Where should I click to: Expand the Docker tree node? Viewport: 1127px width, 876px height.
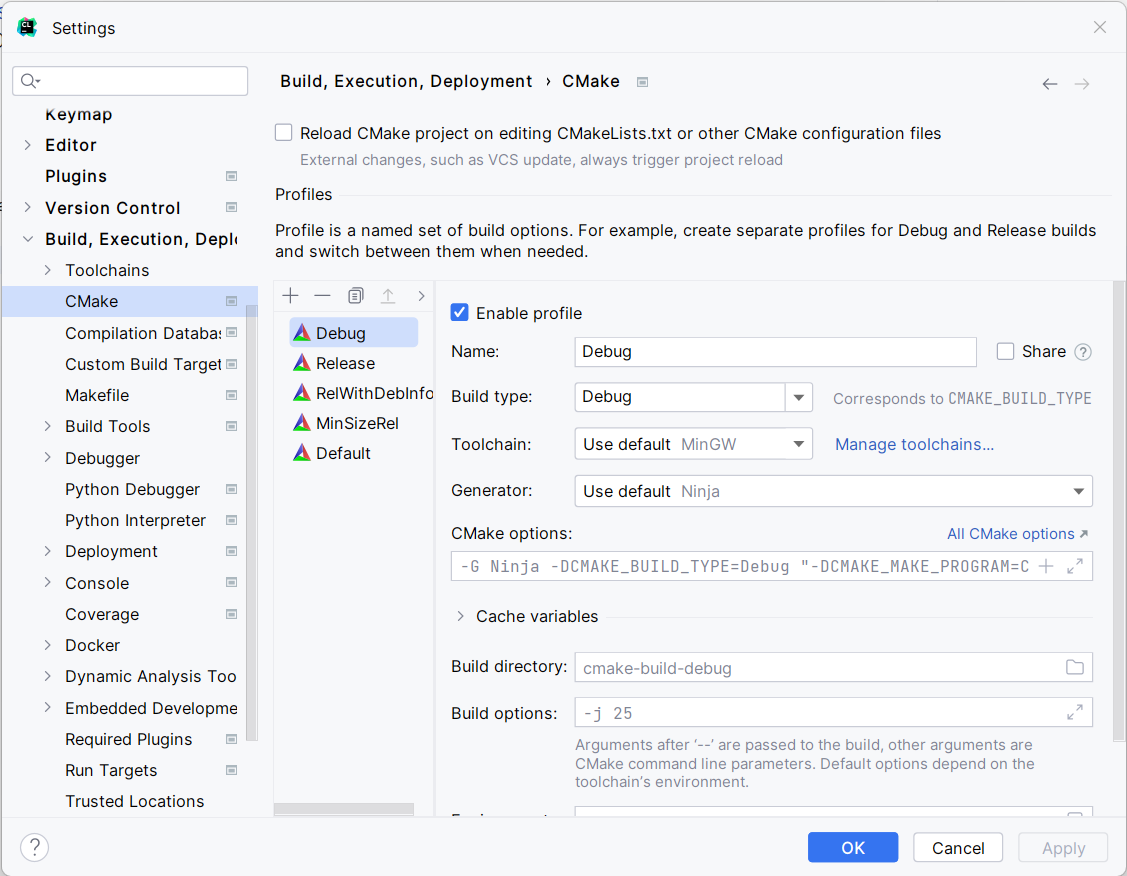pyautogui.click(x=47, y=645)
